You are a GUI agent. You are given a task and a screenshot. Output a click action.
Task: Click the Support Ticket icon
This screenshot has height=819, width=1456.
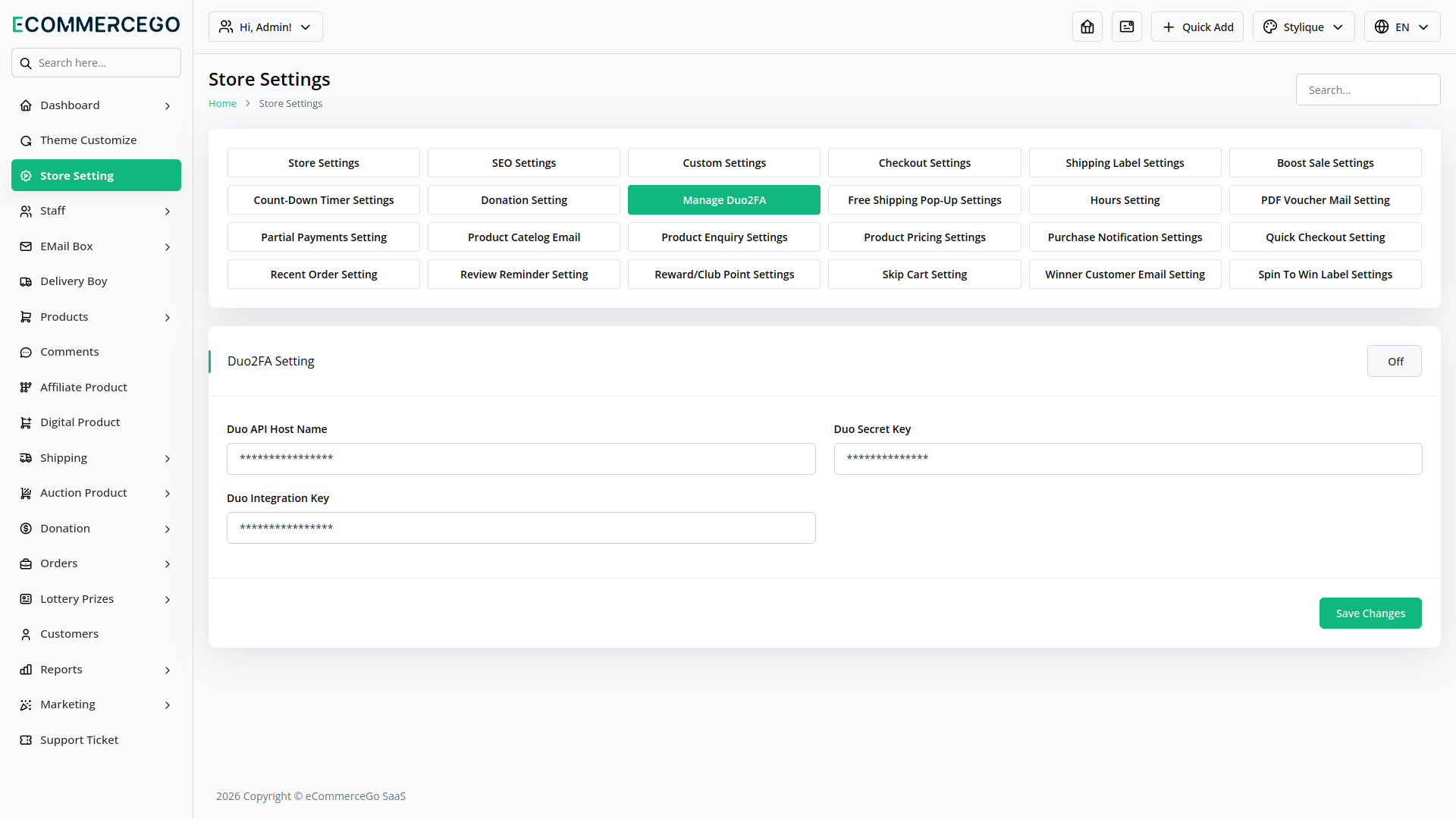click(26, 740)
